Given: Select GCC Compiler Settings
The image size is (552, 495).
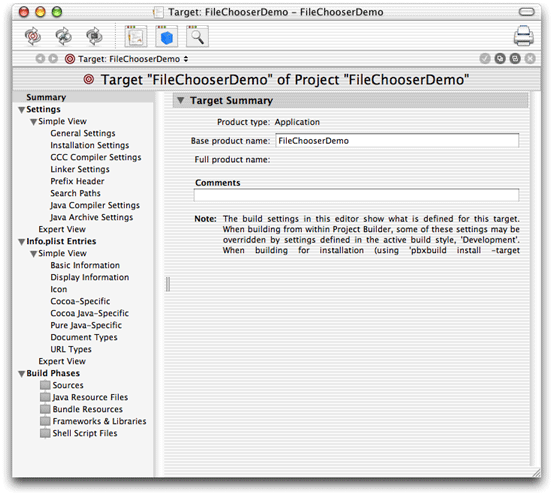Looking at the screenshot, I should [x=96, y=157].
